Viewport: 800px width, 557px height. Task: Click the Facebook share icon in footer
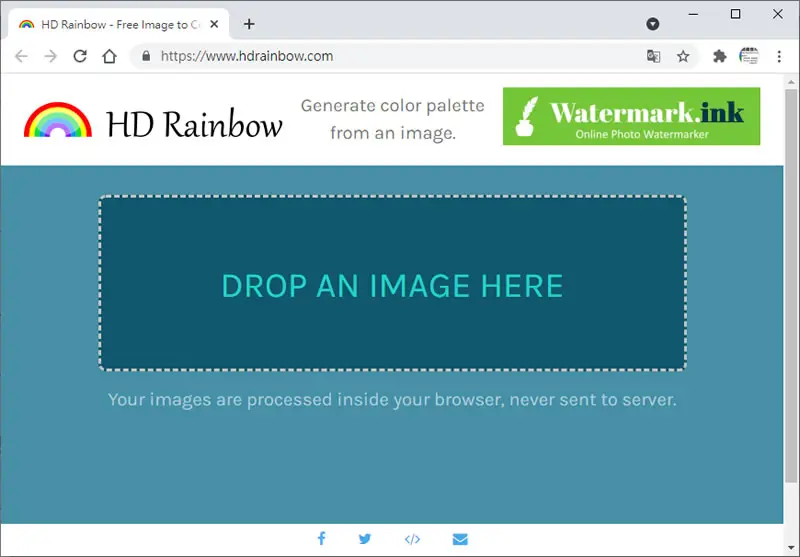click(321, 538)
